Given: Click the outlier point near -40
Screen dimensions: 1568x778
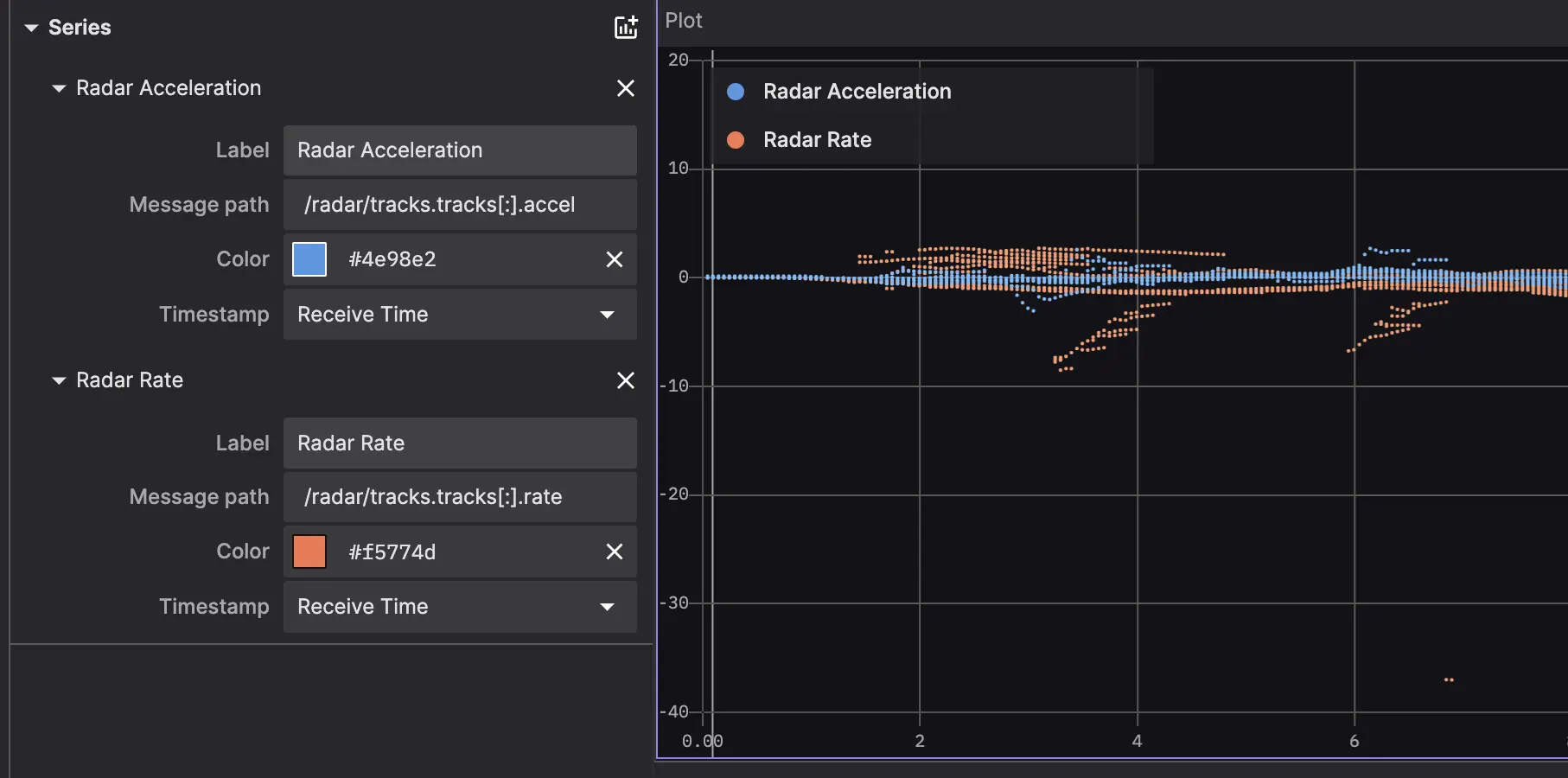Looking at the screenshot, I should pyautogui.click(x=1449, y=680).
